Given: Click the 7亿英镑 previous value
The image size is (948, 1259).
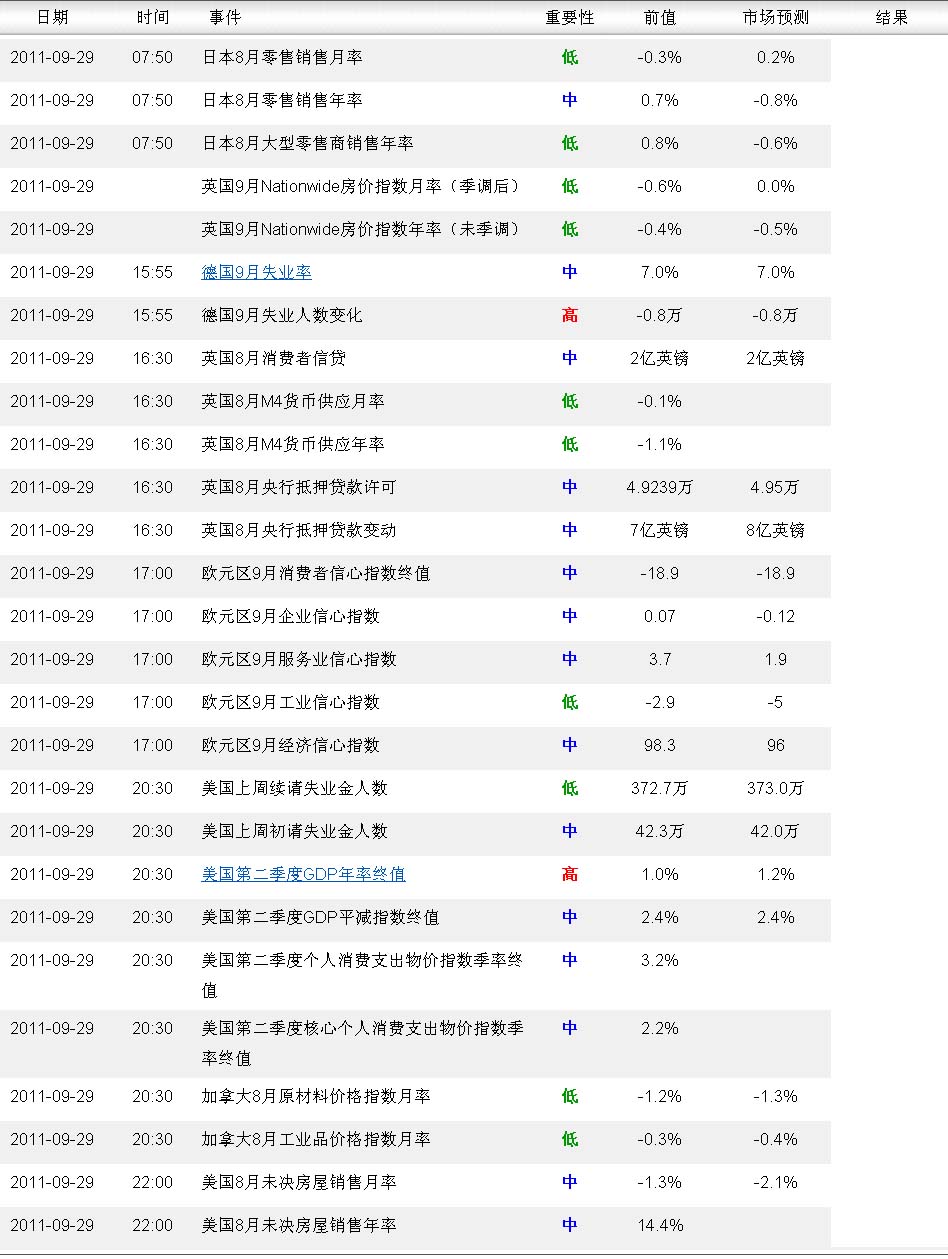Looking at the screenshot, I should click(x=659, y=530).
